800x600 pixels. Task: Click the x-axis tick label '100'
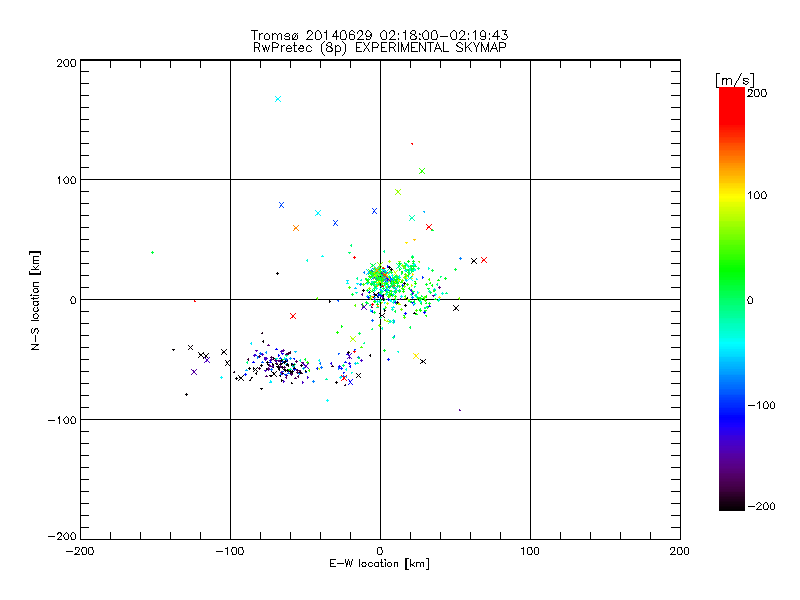[530, 552]
